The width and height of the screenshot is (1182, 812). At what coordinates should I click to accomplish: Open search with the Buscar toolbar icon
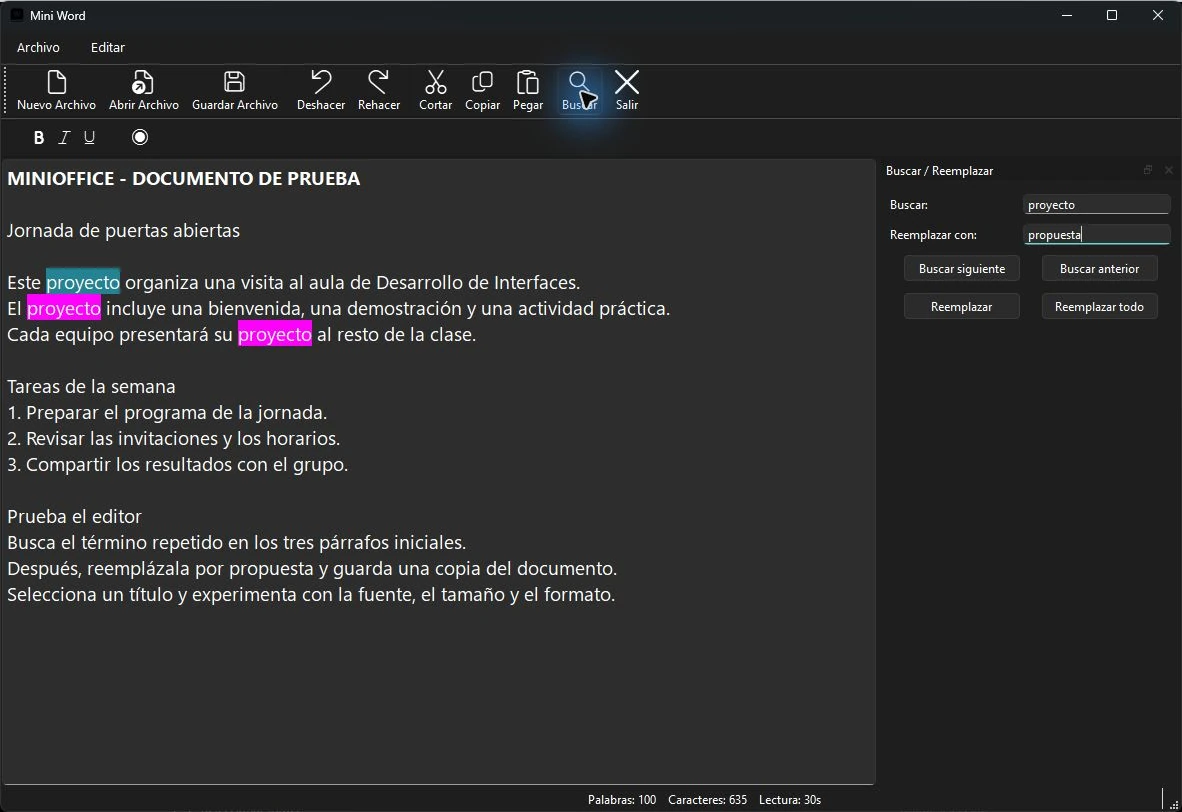coord(579,90)
